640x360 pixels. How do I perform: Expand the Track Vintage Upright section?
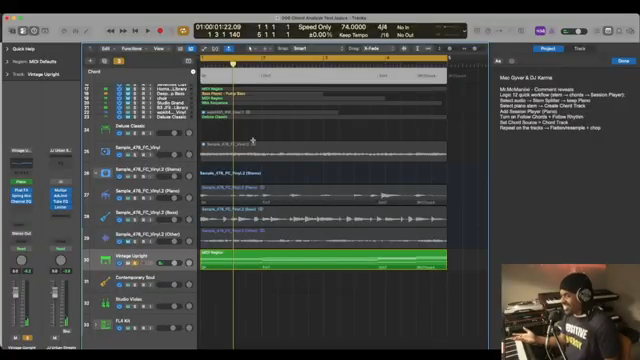pyautogui.click(x=7, y=74)
